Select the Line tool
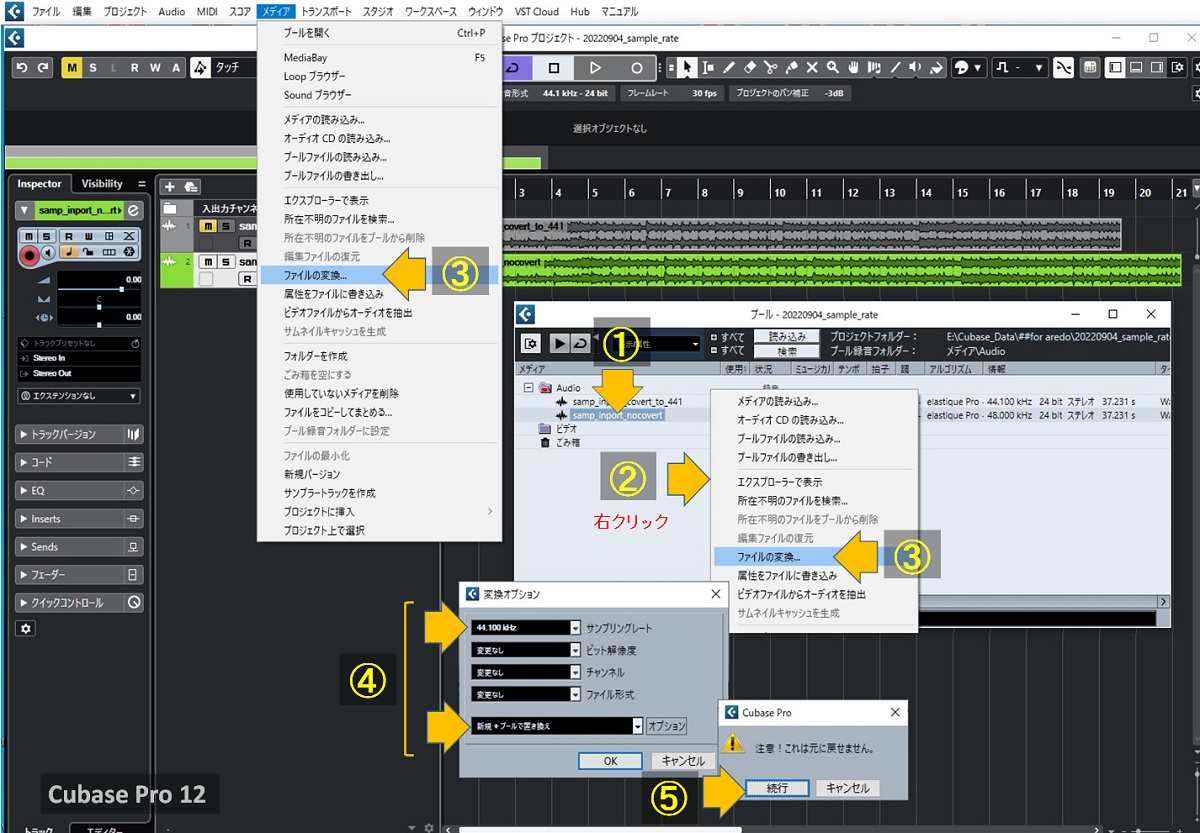Image resolution: width=1200 pixels, height=833 pixels. click(896, 67)
